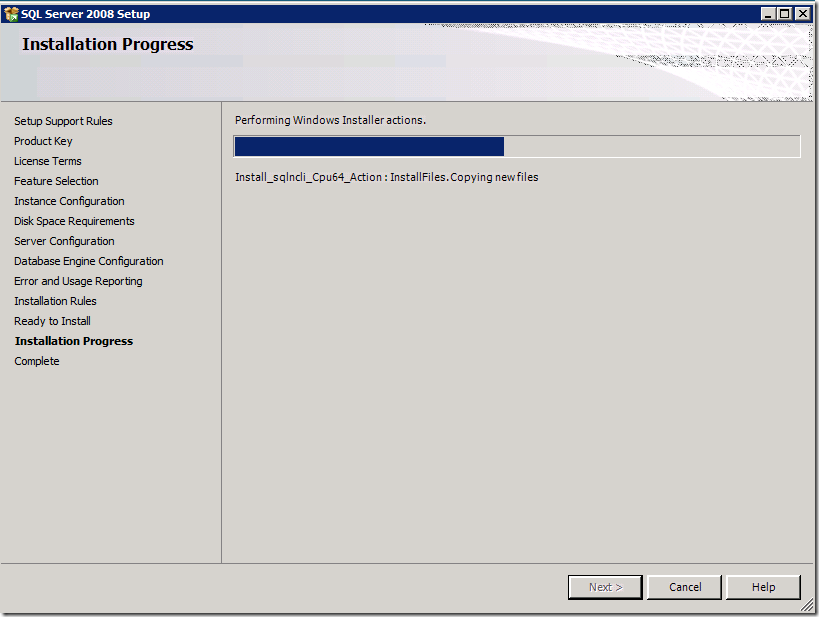Click the window resize grip corner

[808, 606]
